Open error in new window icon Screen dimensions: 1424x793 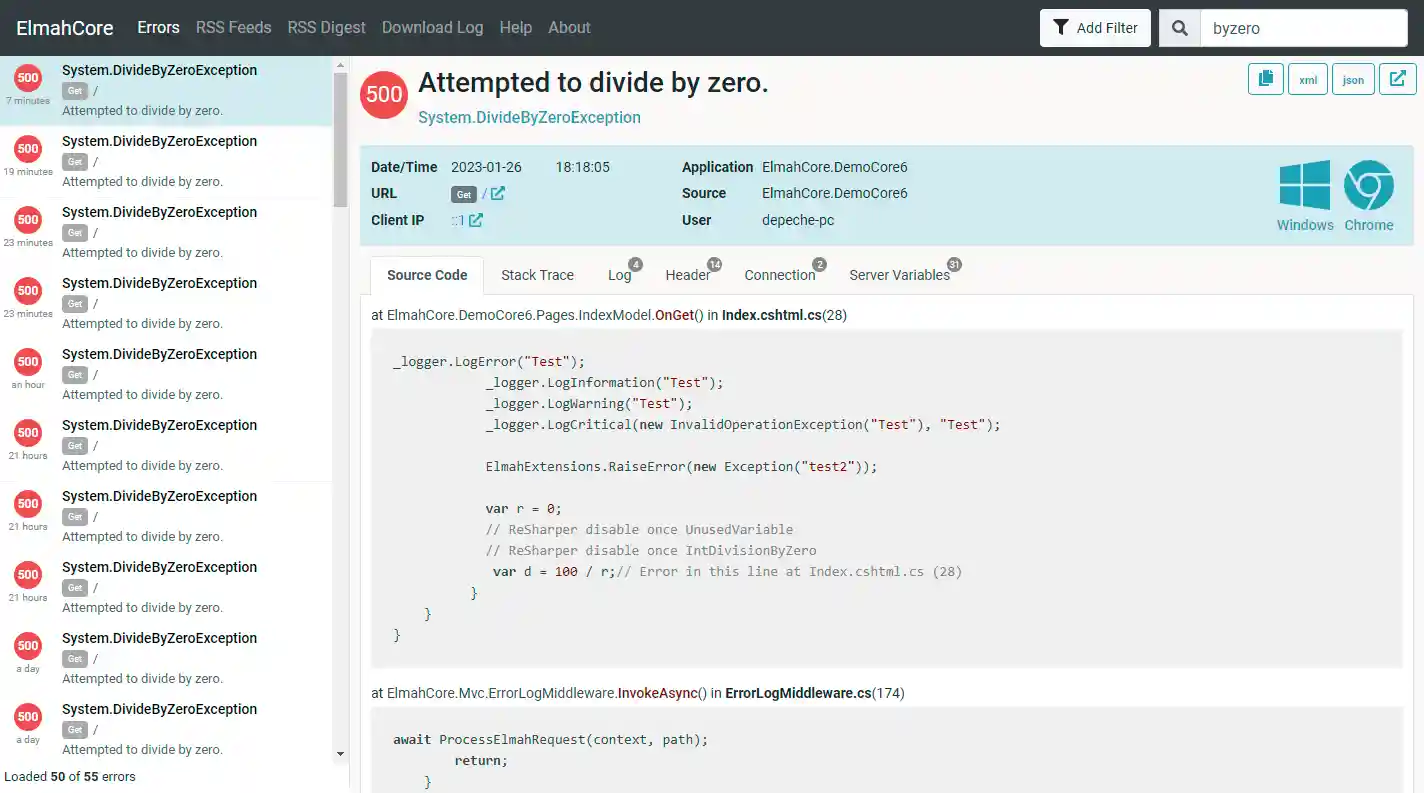(x=1398, y=79)
